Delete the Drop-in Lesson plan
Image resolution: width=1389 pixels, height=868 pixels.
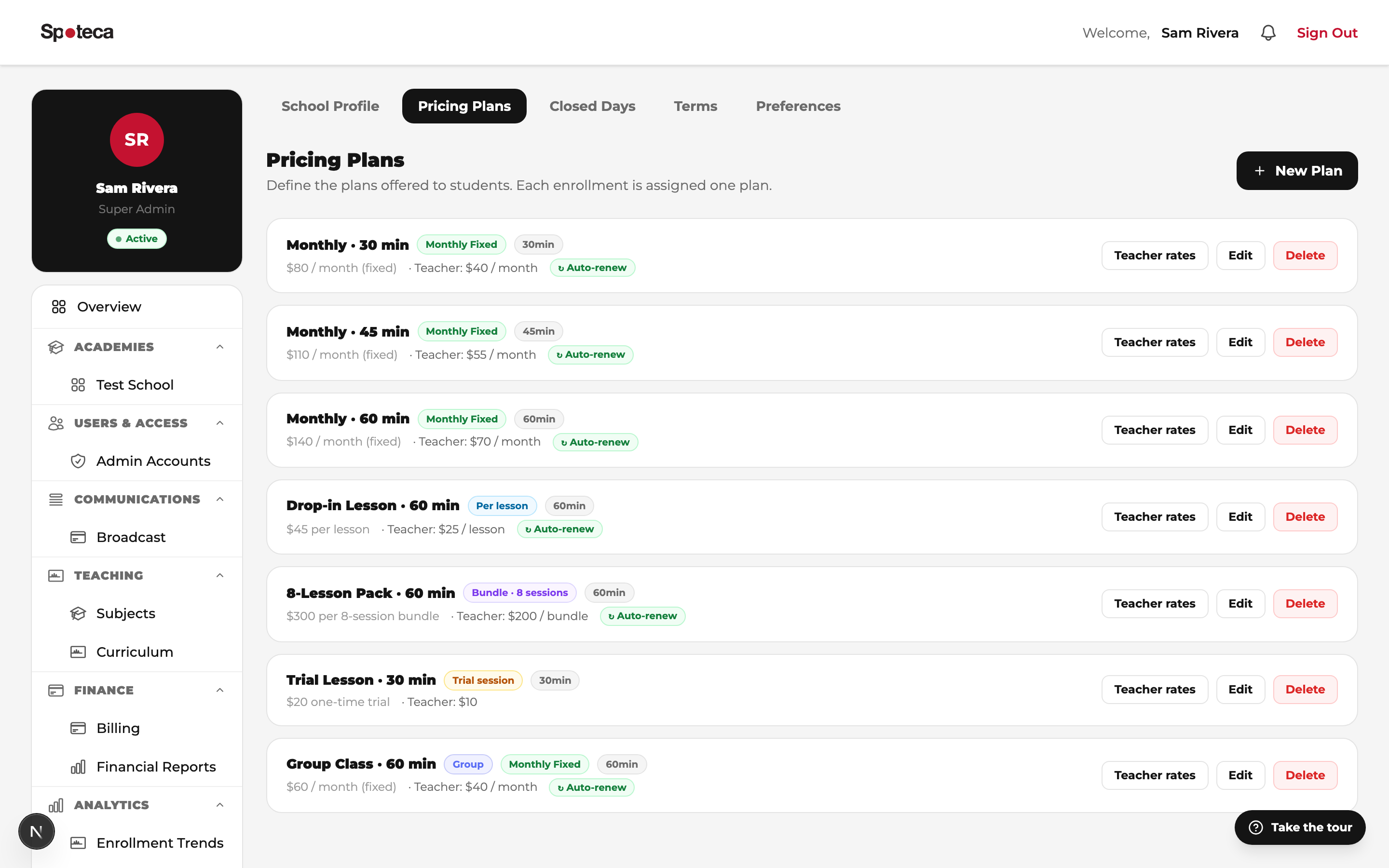coord(1305,516)
